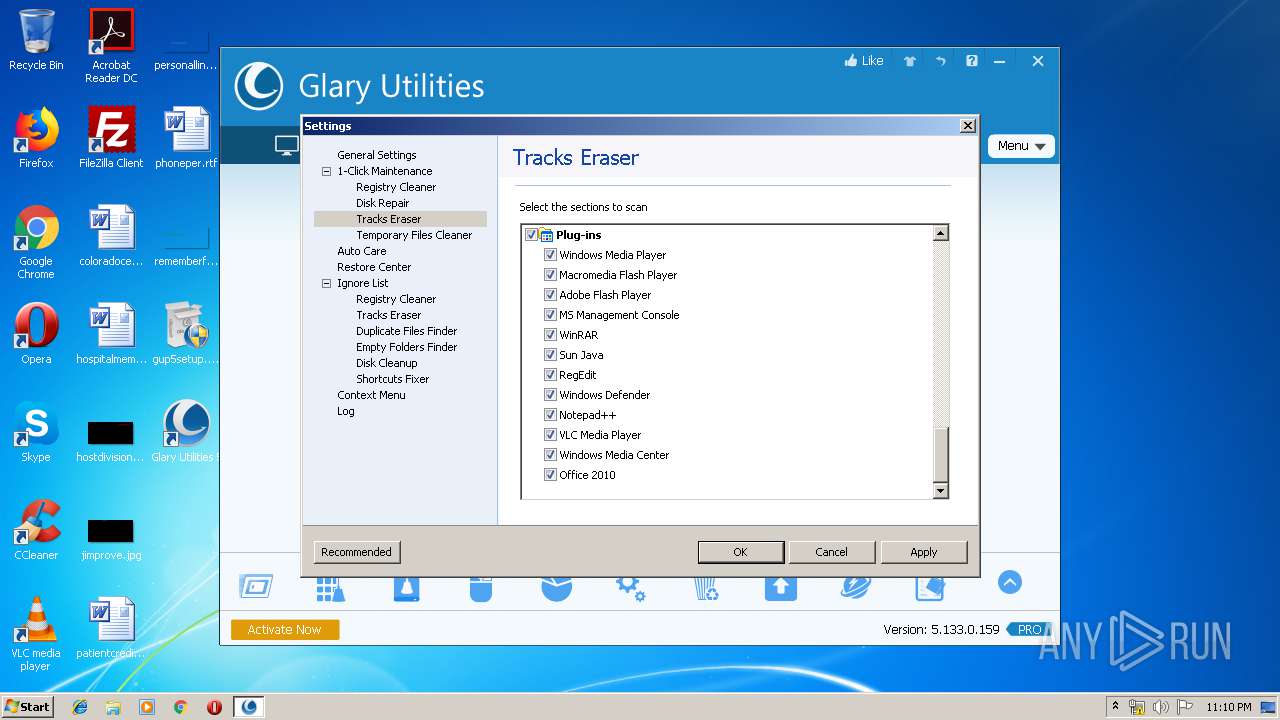The width and height of the screenshot is (1280, 720).
Task: Click the Apply button
Action: coord(923,552)
